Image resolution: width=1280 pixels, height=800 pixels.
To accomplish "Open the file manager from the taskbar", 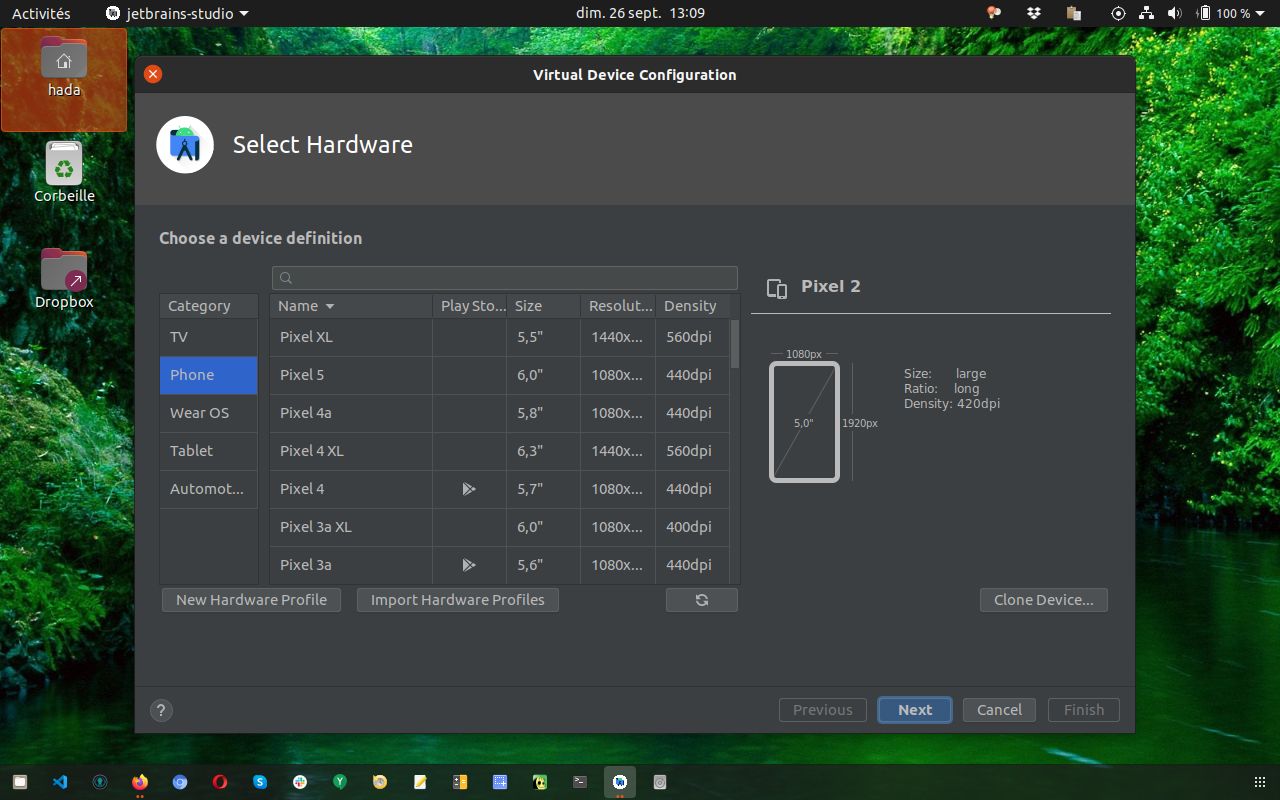I will coord(20,782).
